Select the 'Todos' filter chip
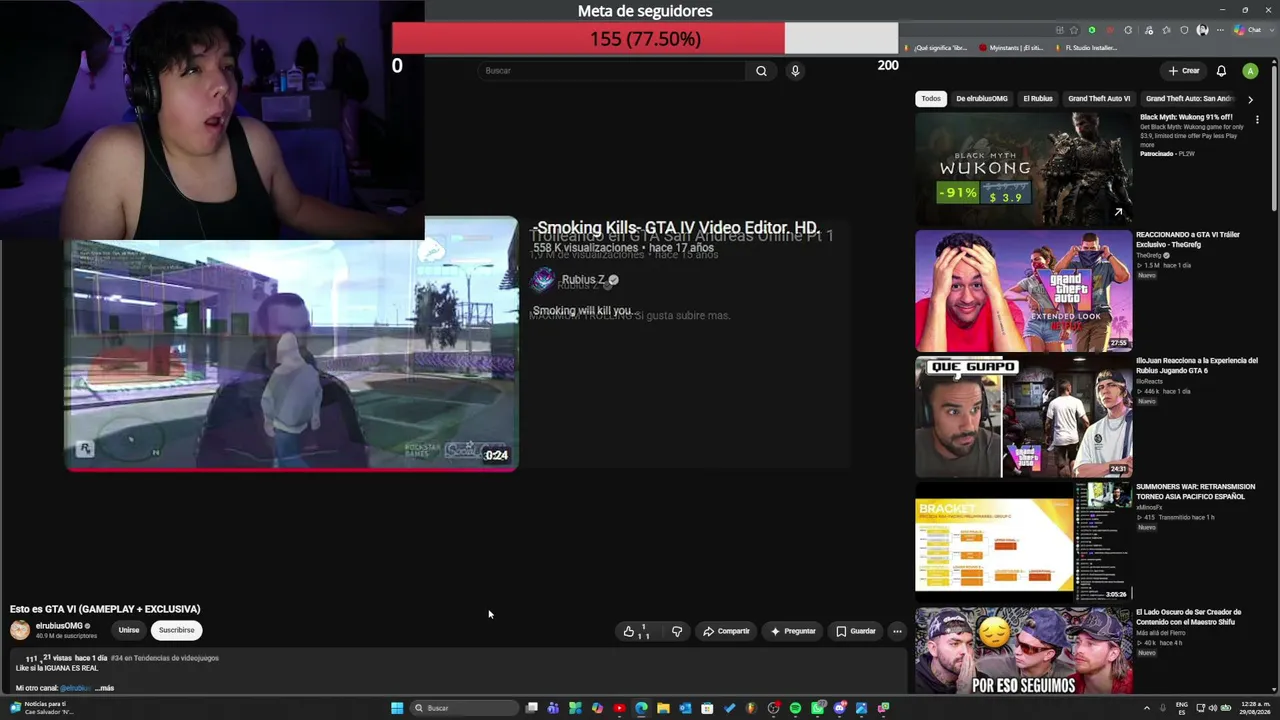The image size is (1280, 720). click(931, 99)
